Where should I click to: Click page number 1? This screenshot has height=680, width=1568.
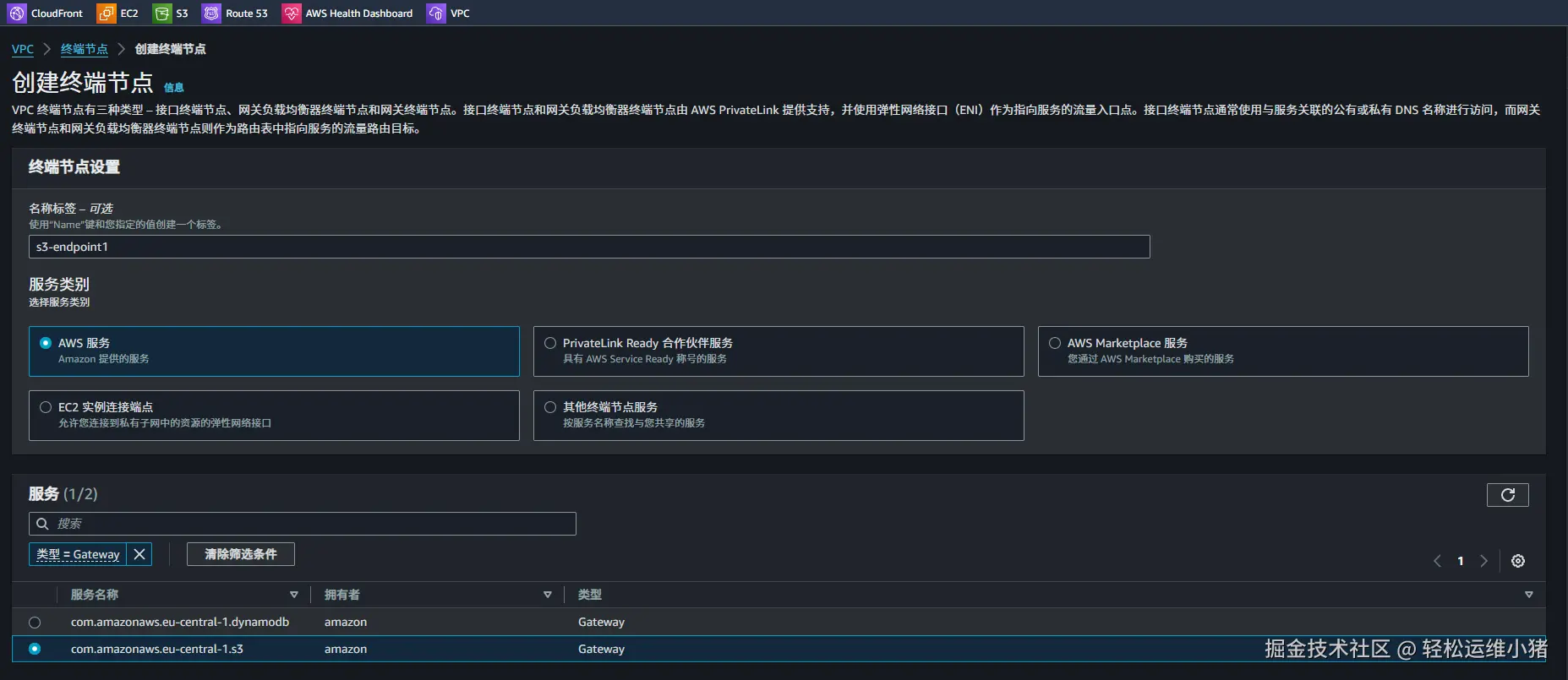[x=1461, y=561]
